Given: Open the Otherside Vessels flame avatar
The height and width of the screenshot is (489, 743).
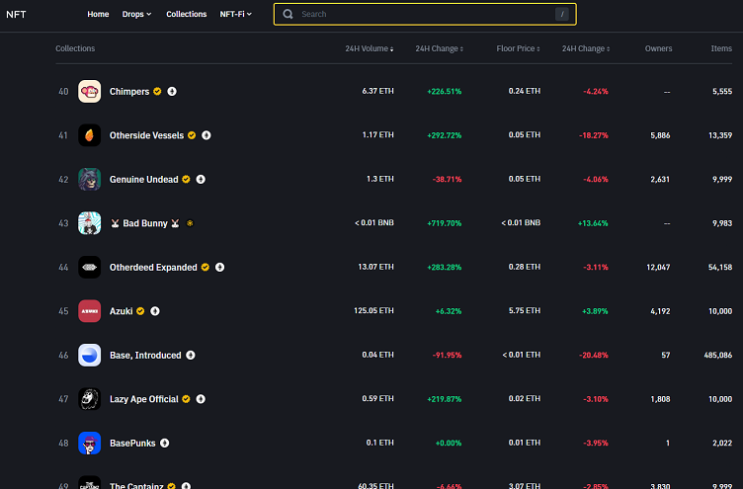Looking at the screenshot, I should 90,135.
